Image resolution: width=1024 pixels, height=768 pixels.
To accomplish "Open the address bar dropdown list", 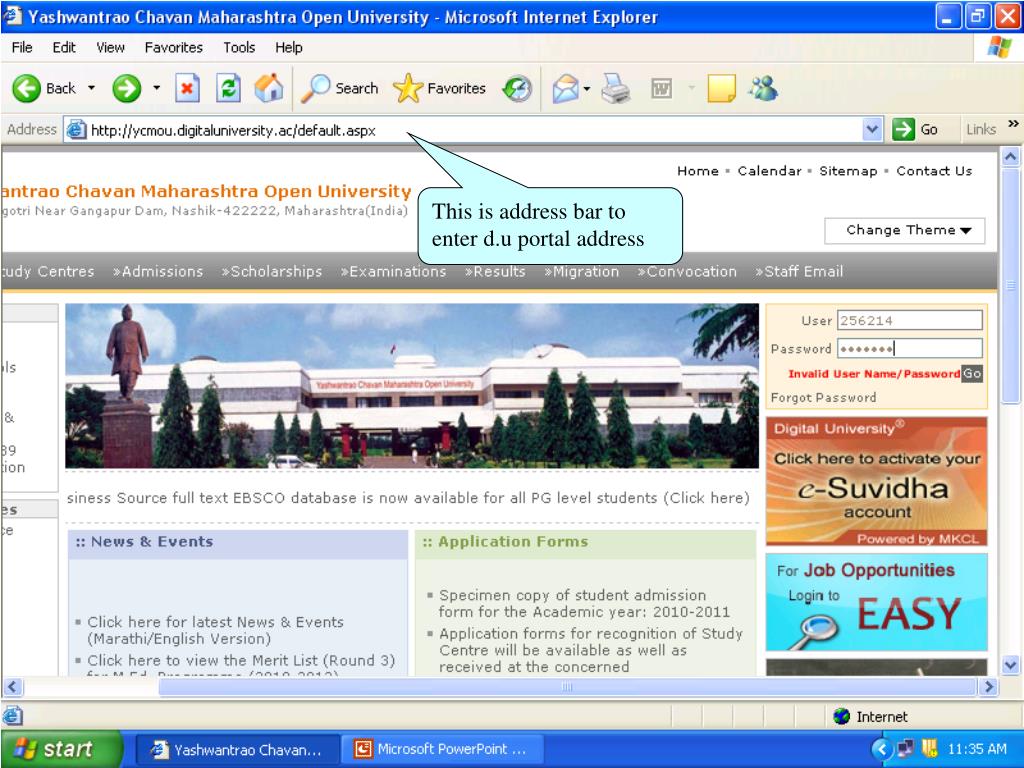I will [x=872, y=129].
